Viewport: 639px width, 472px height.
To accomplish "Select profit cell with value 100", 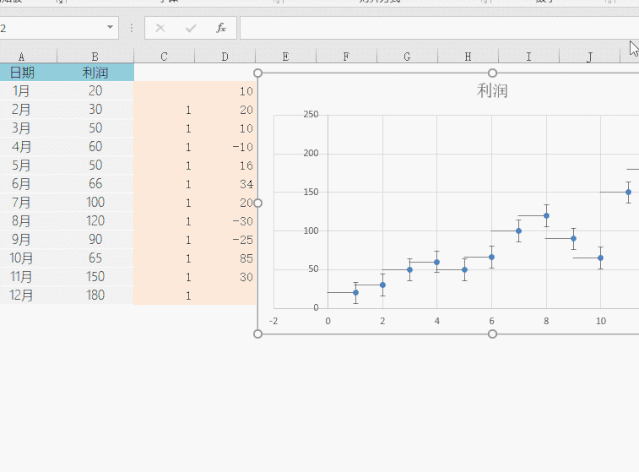I will (95, 202).
